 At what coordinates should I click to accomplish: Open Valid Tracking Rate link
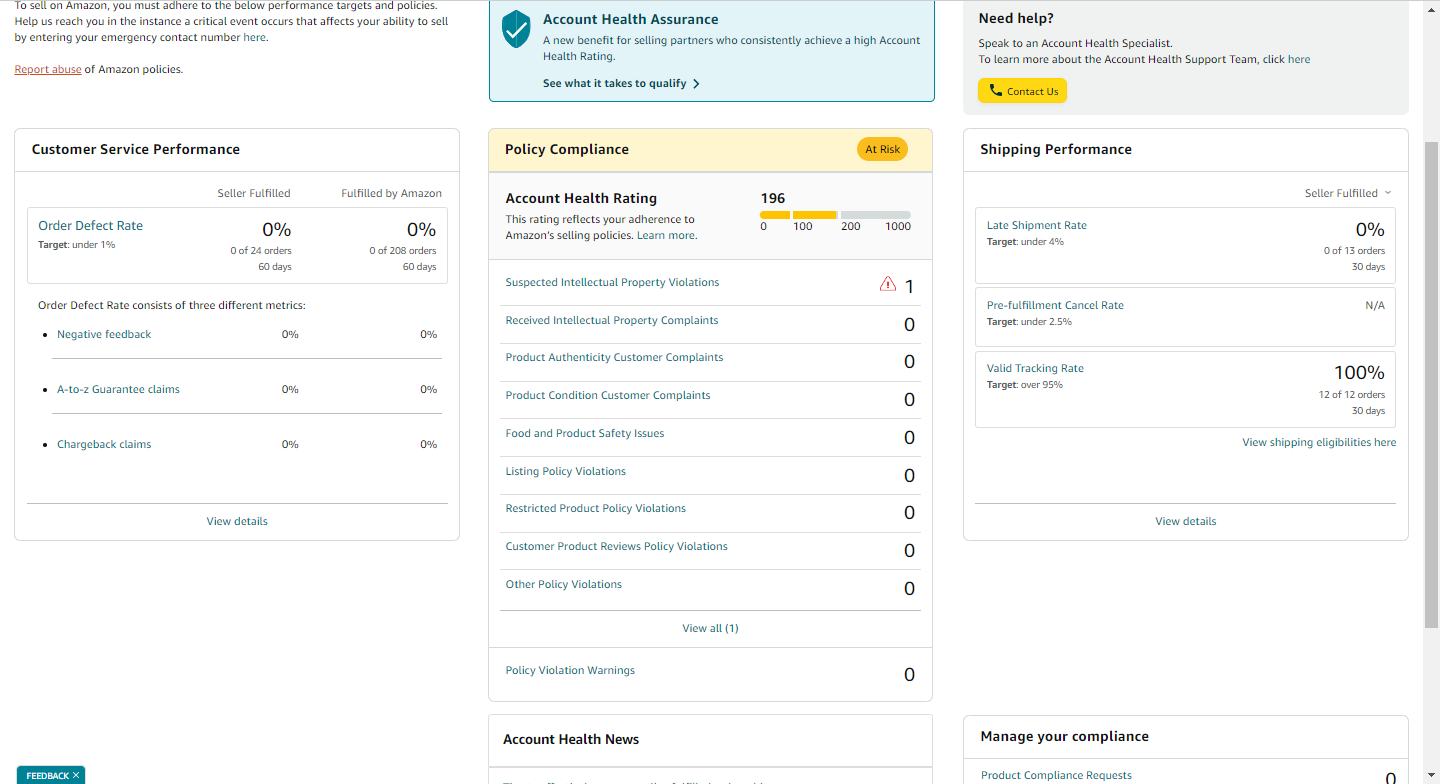click(x=1035, y=368)
